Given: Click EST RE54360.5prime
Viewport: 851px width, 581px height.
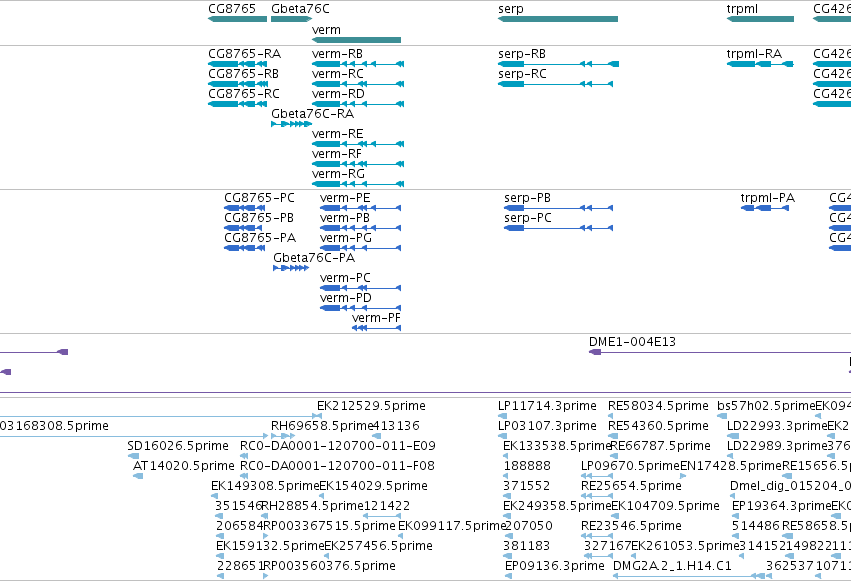Looking at the screenshot, I should (x=612, y=436).
